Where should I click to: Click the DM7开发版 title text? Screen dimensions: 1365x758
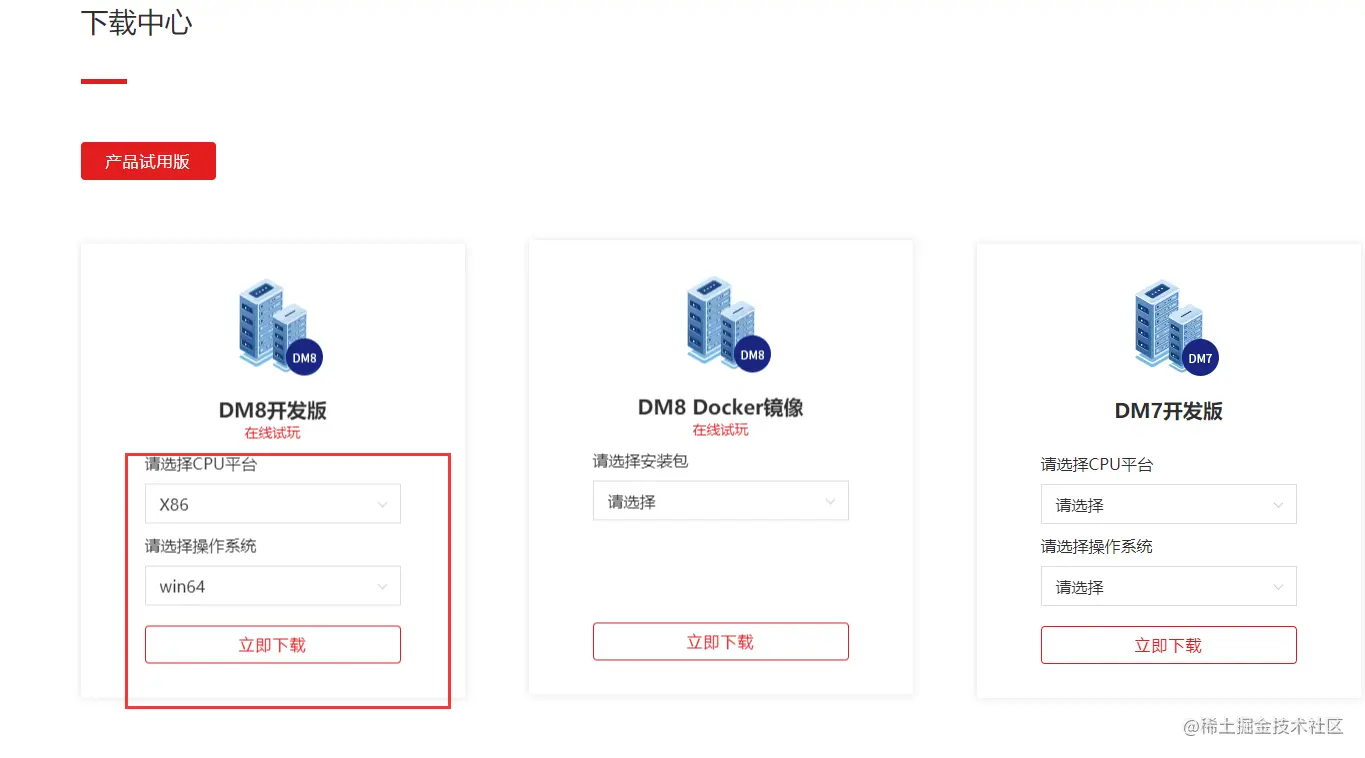tap(1169, 411)
